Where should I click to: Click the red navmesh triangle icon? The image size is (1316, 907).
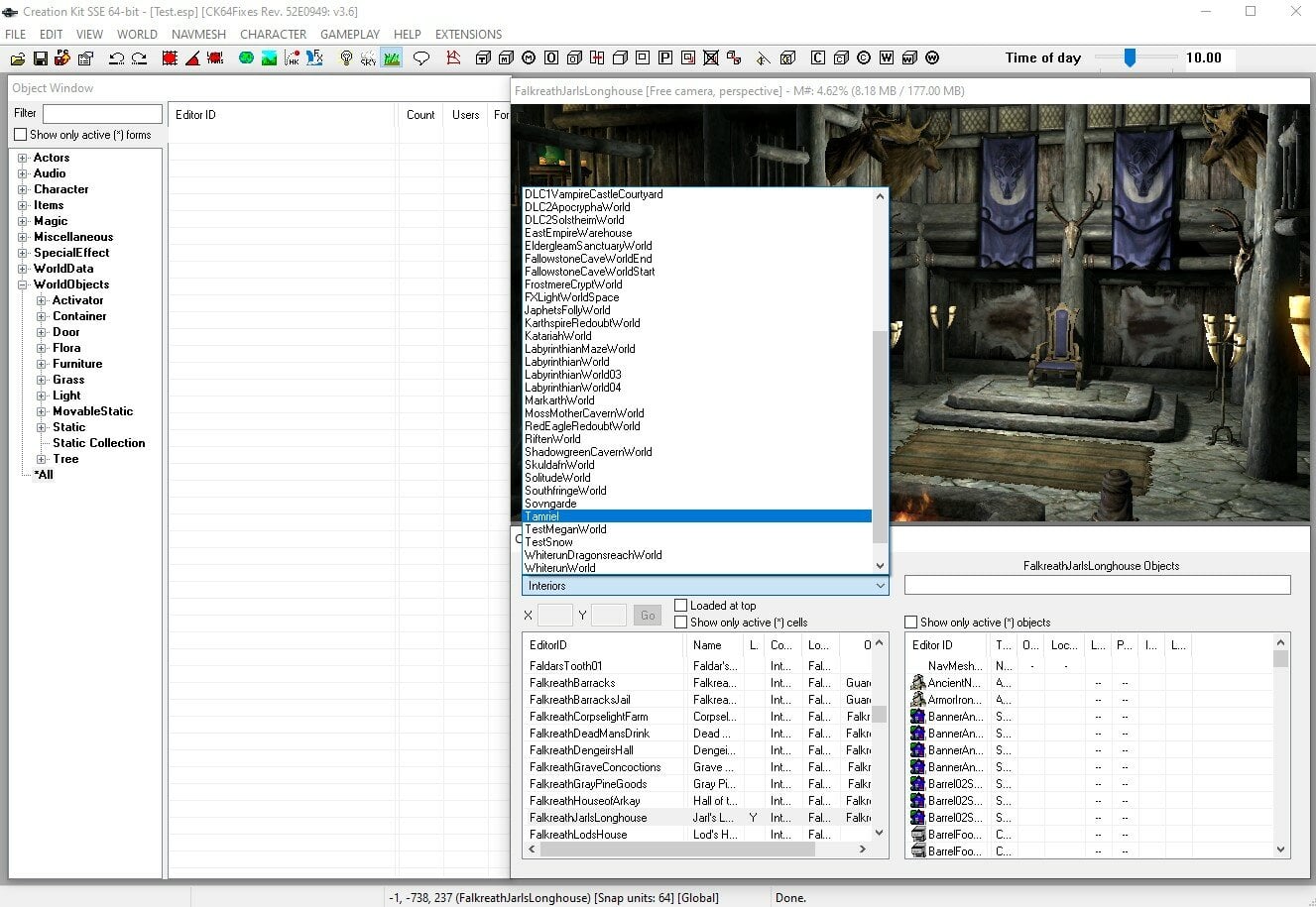(453, 58)
